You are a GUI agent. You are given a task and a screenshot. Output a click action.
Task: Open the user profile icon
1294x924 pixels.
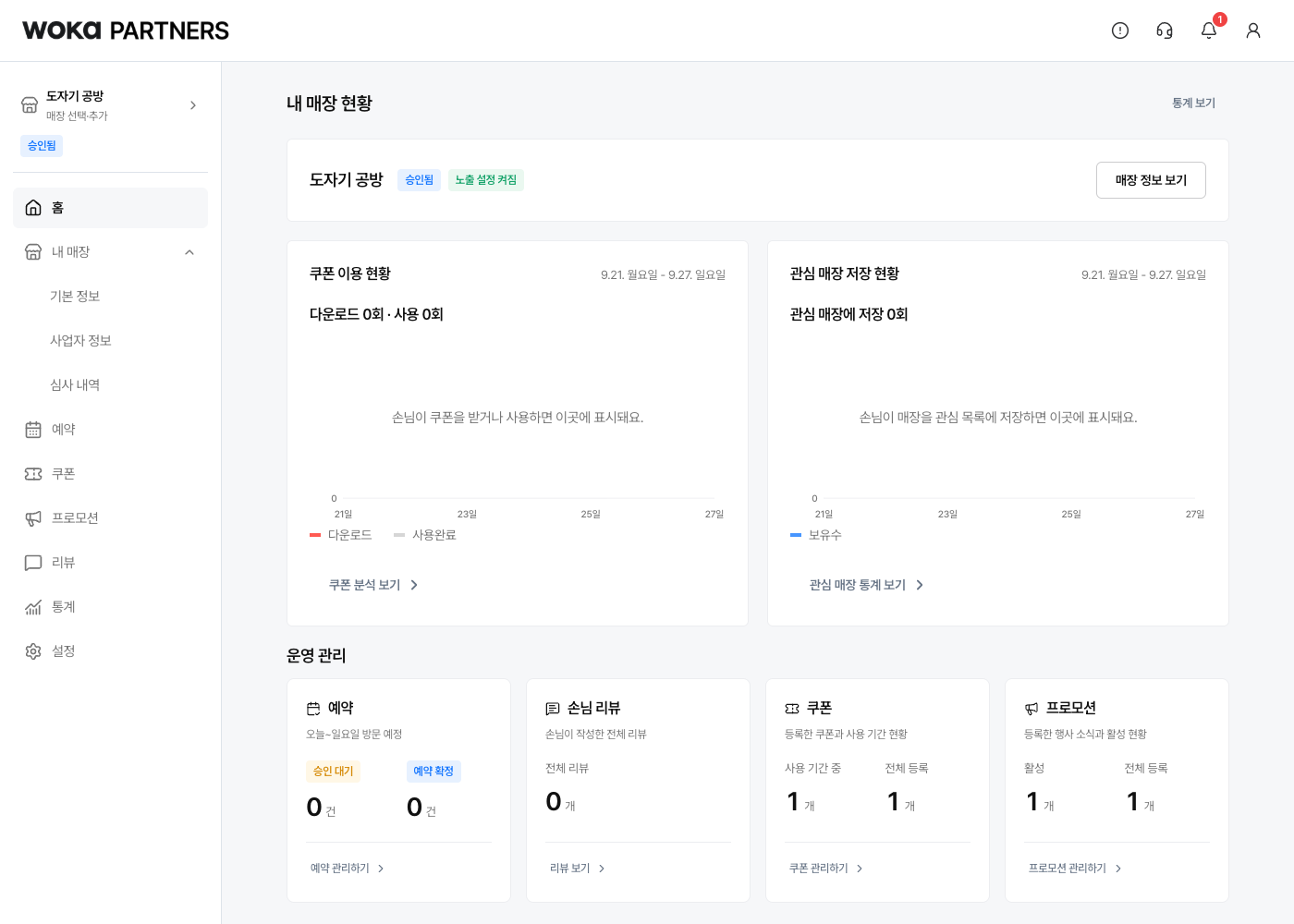[1253, 30]
